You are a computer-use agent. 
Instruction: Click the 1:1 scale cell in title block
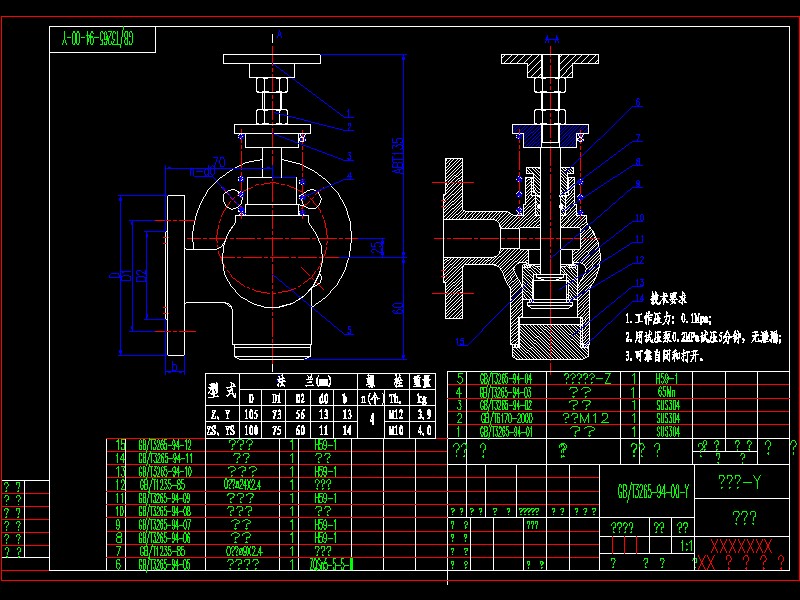click(x=686, y=546)
